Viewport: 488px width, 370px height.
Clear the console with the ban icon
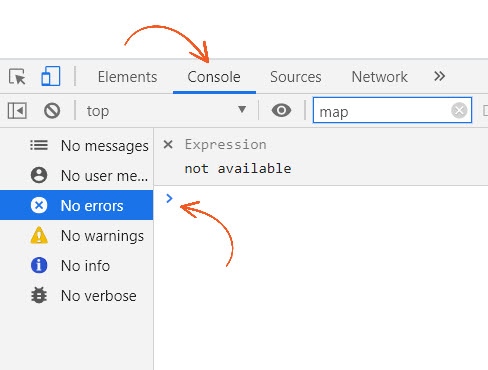point(52,111)
